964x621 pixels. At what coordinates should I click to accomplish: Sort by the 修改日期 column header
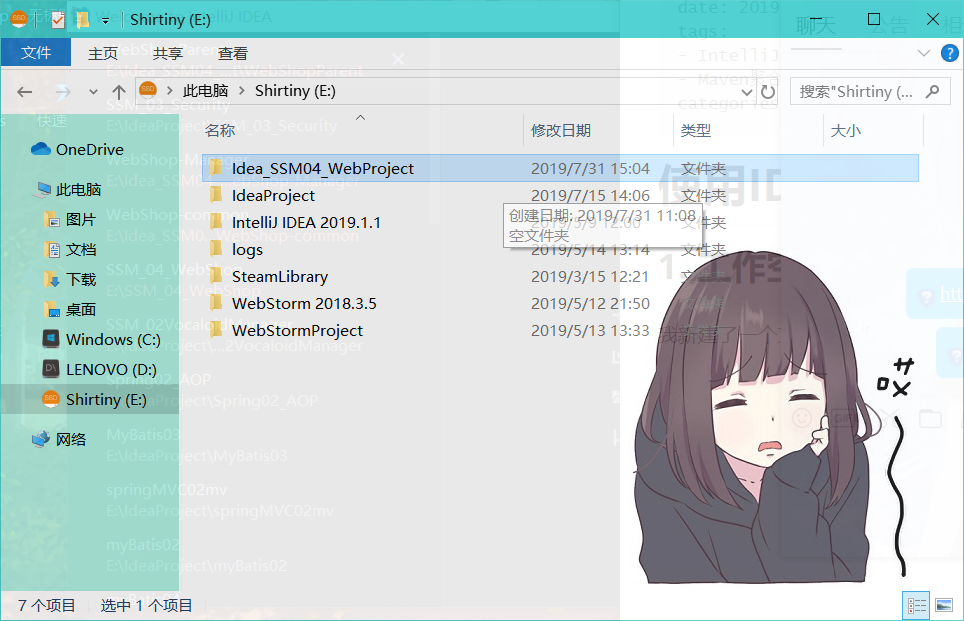click(x=561, y=130)
